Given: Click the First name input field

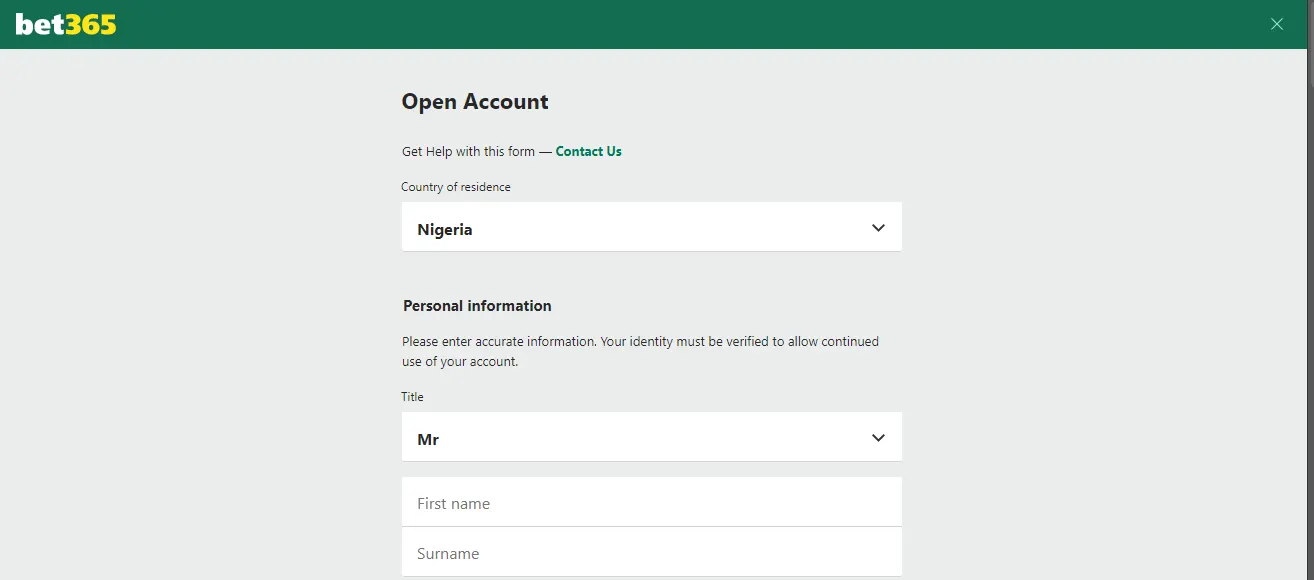Looking at the screenshot, I should pos(651,501).
